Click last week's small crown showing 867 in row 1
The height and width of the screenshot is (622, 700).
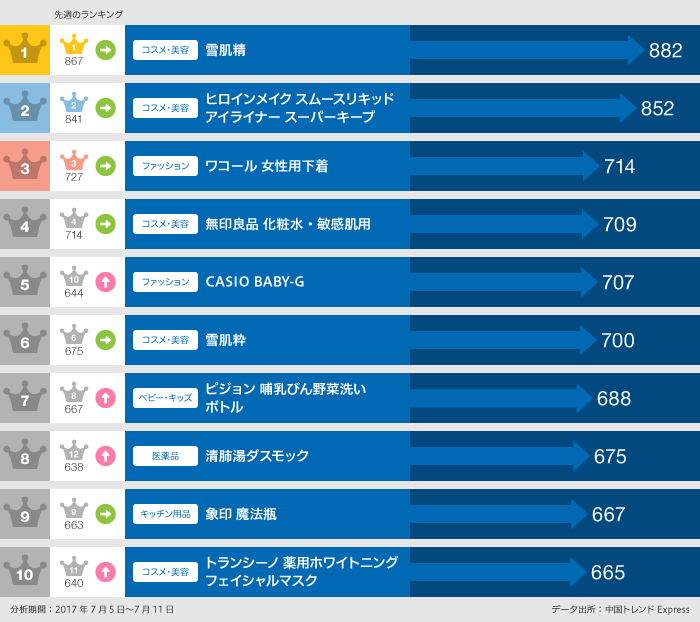pyautogui.click(x=74, y=47)
